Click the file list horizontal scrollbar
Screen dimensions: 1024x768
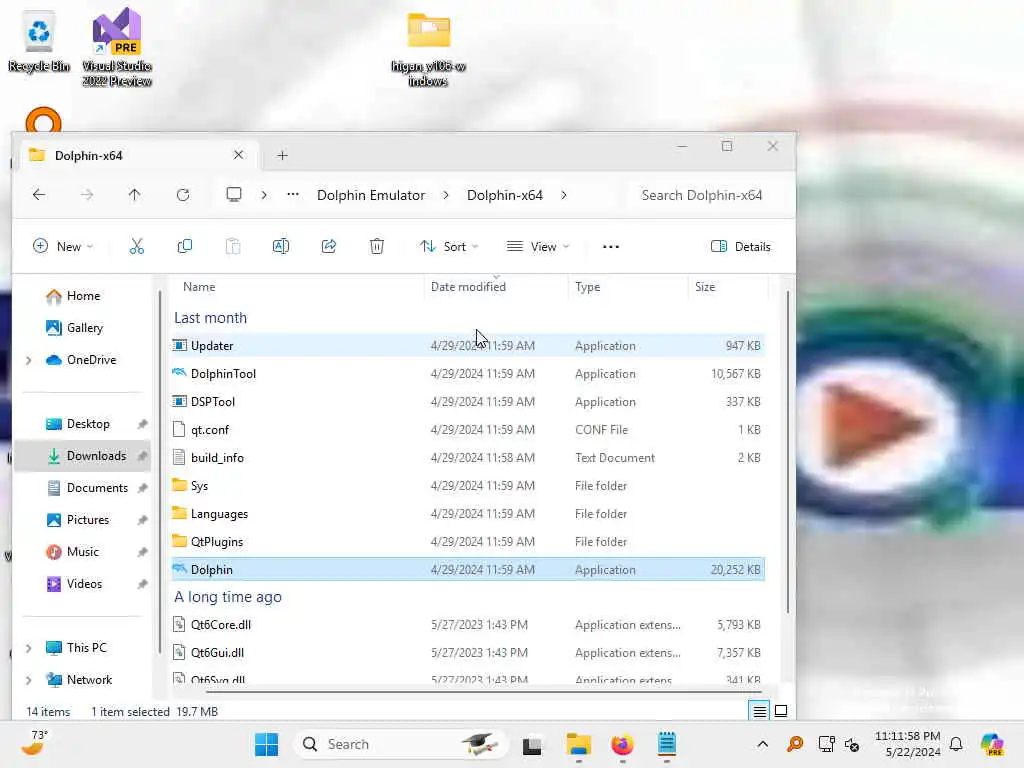[x=483, y=691]
